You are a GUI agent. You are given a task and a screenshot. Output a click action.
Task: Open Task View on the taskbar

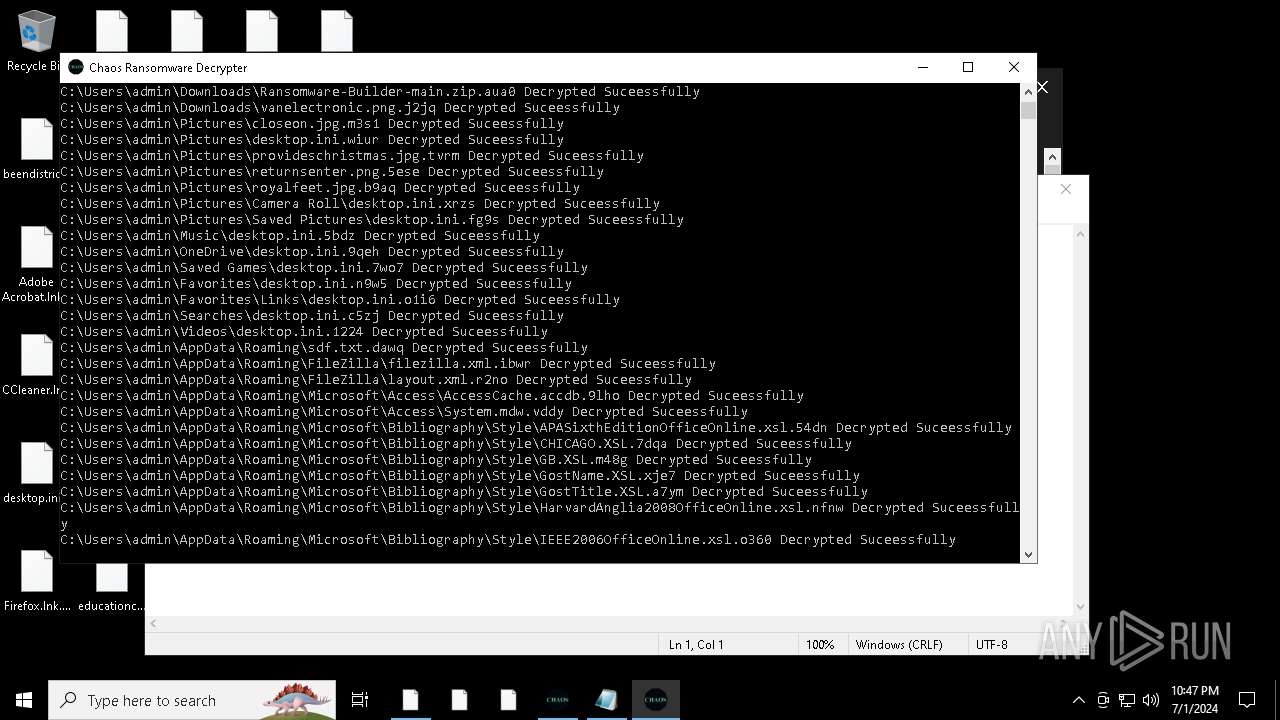360,700
